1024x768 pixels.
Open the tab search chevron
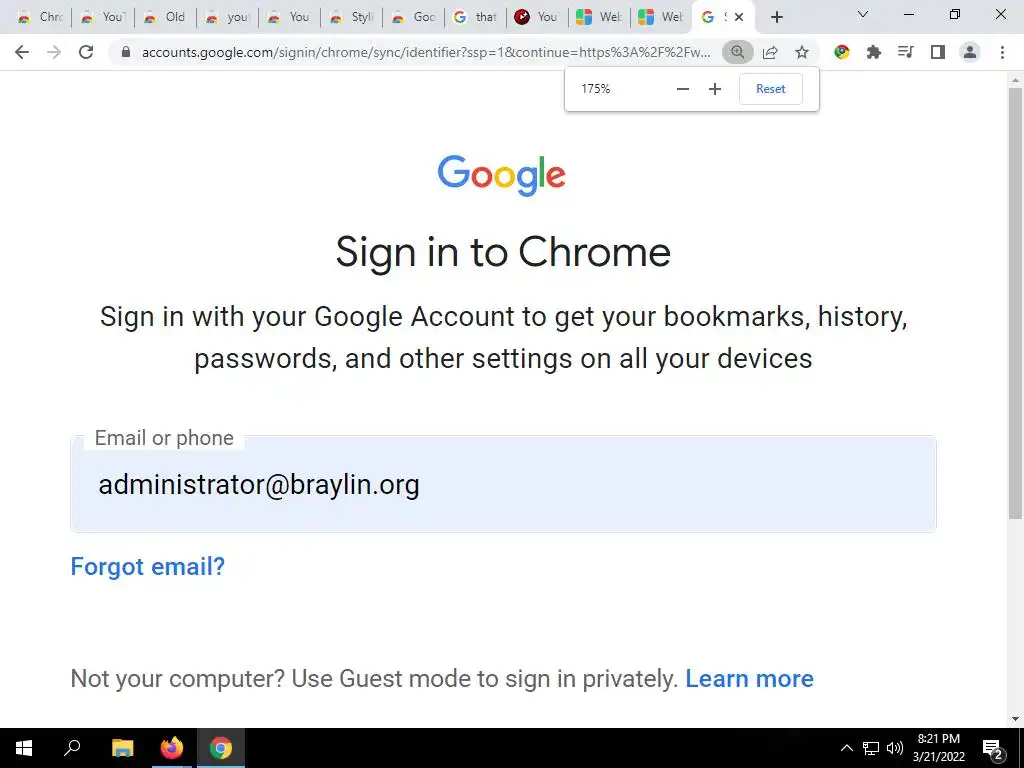(863, 14)
